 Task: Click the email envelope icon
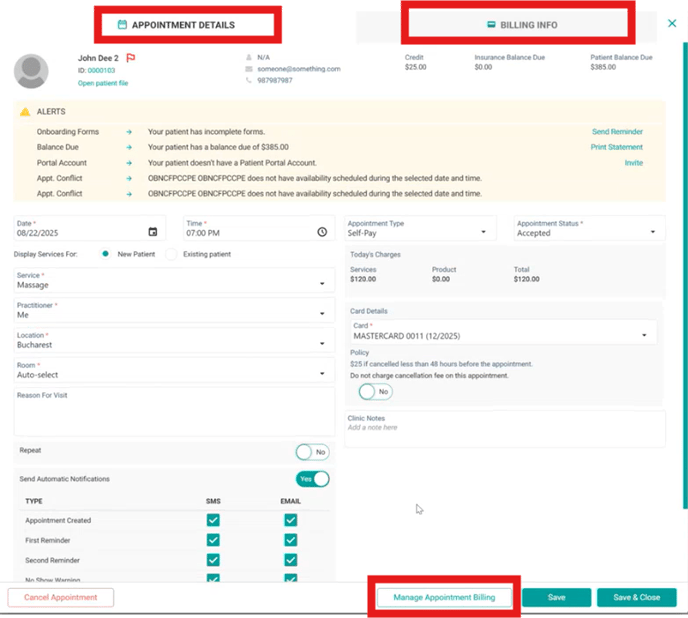click(248, 68)
